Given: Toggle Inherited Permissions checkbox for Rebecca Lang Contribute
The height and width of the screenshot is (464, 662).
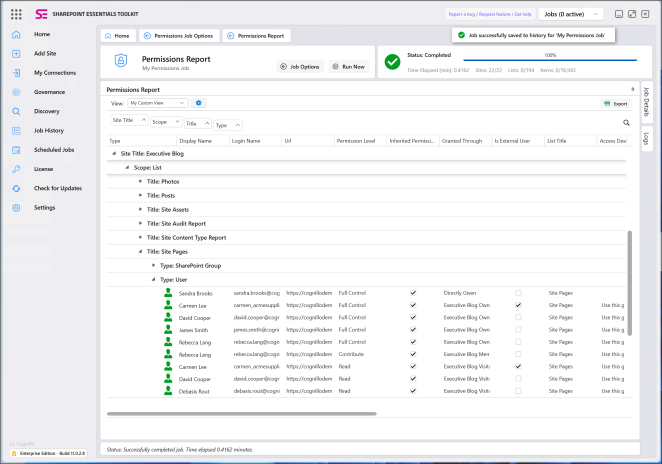Looking at the screenshot, I should point(413,354).
